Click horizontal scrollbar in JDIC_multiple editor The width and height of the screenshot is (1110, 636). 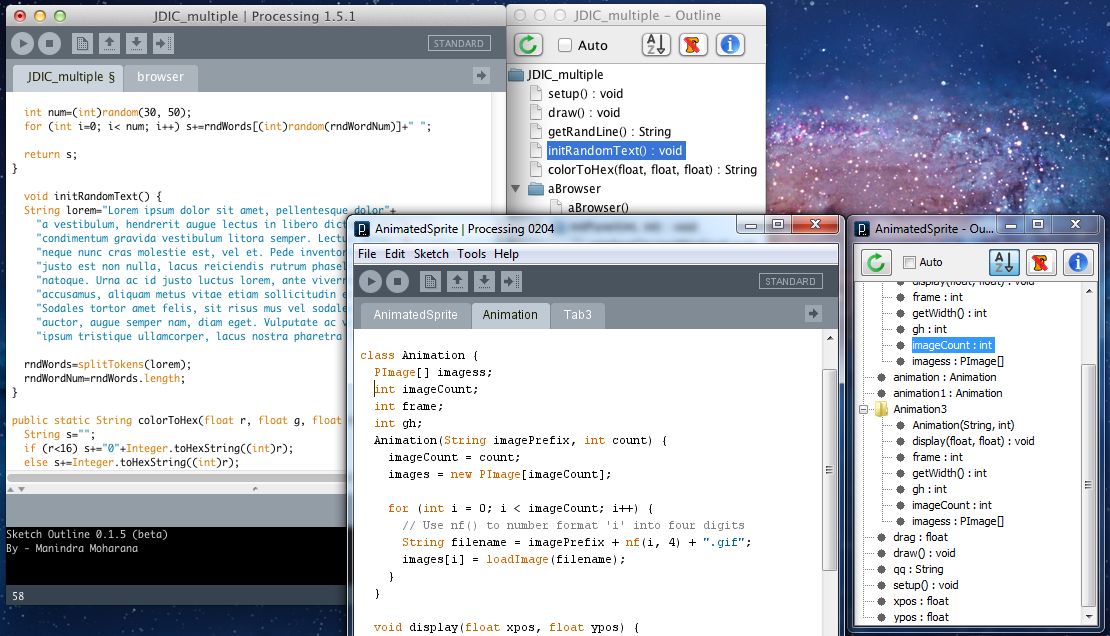click(x=176, y=477)
